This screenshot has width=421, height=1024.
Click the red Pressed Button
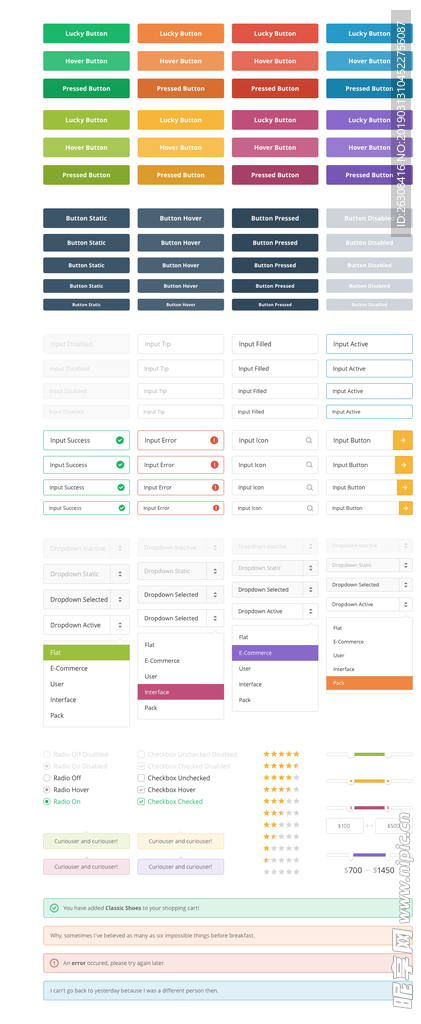point(275,88)
